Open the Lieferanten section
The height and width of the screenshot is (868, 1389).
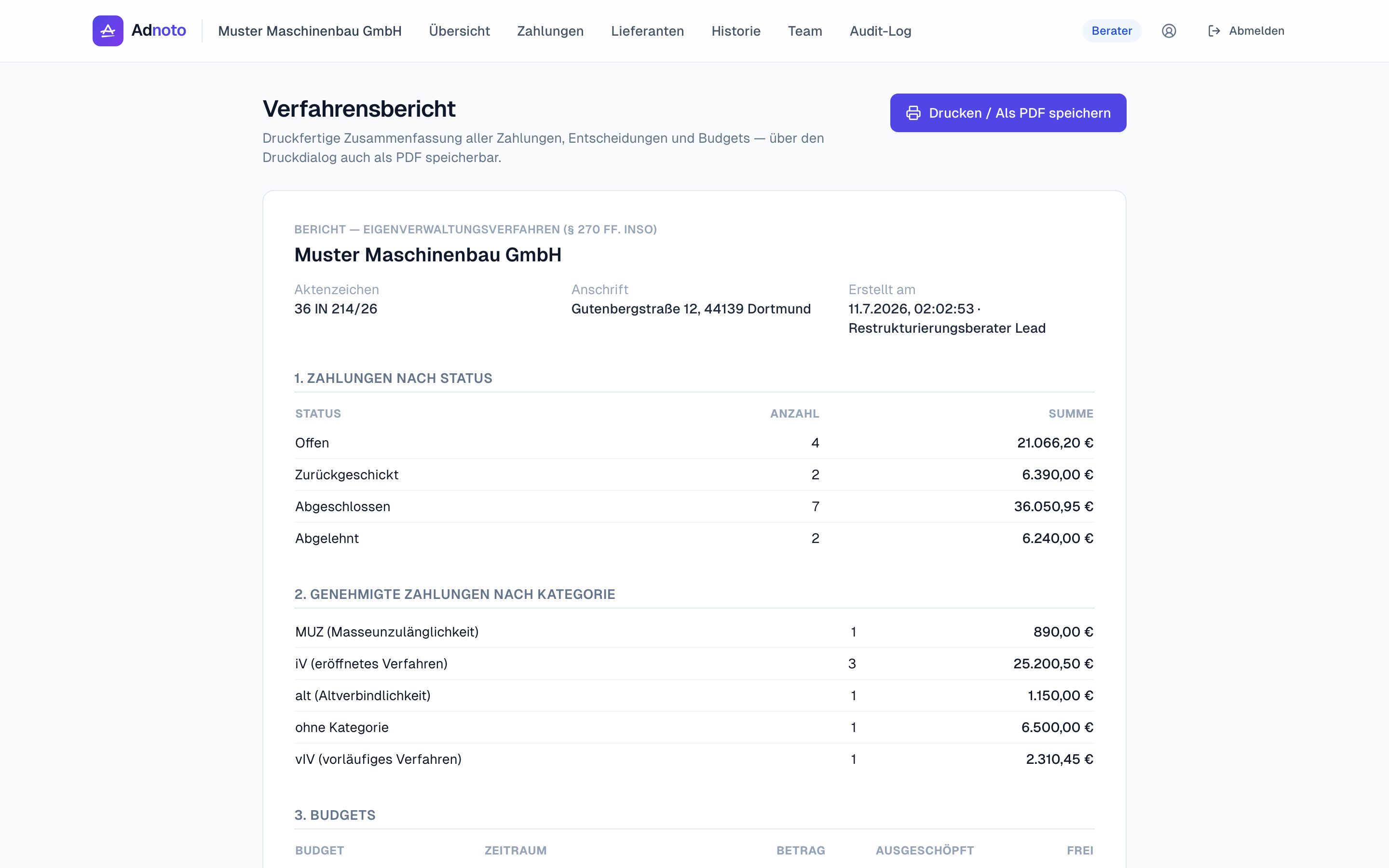pyautogui.click(x=647, y=31)
